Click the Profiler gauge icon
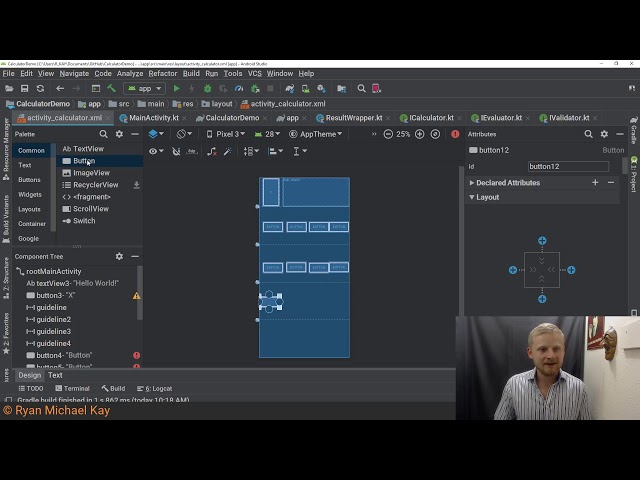The width and height of the screenshot is (640, 480). (x=239, y=89)
